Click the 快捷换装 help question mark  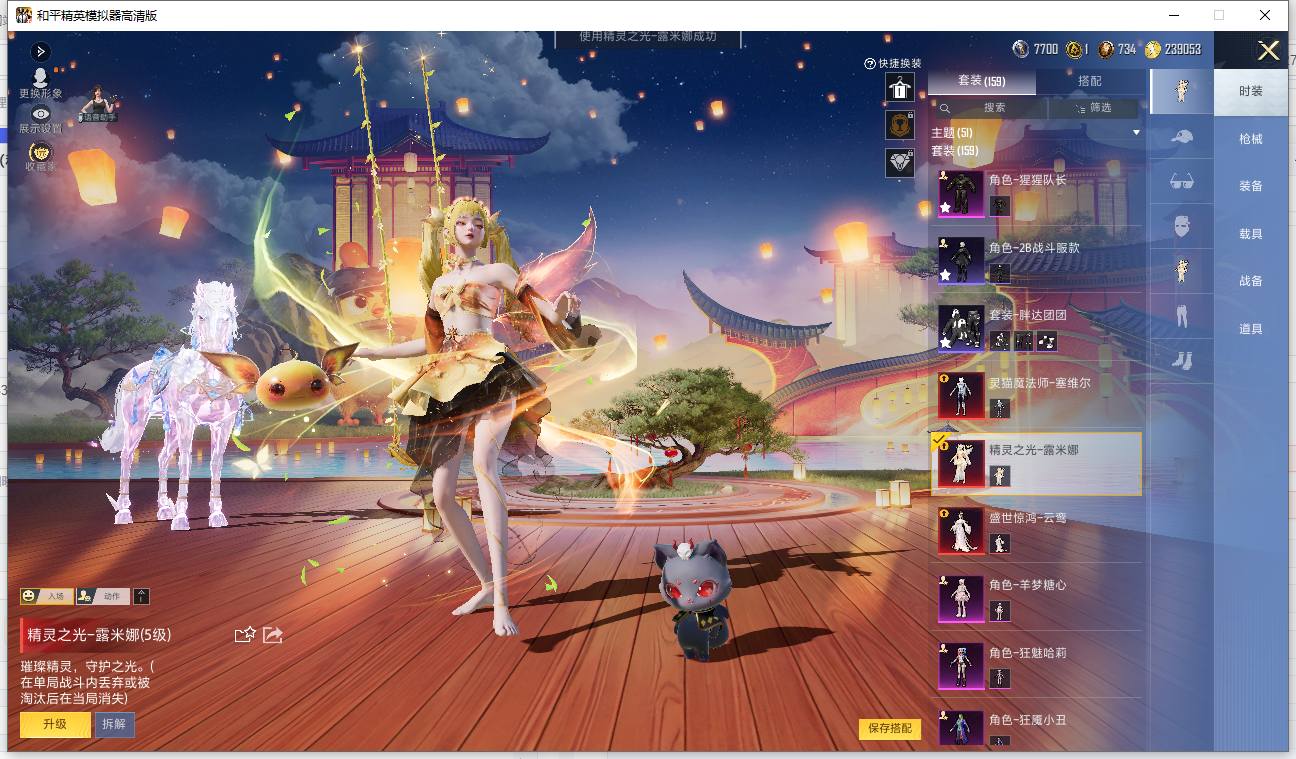870,63
